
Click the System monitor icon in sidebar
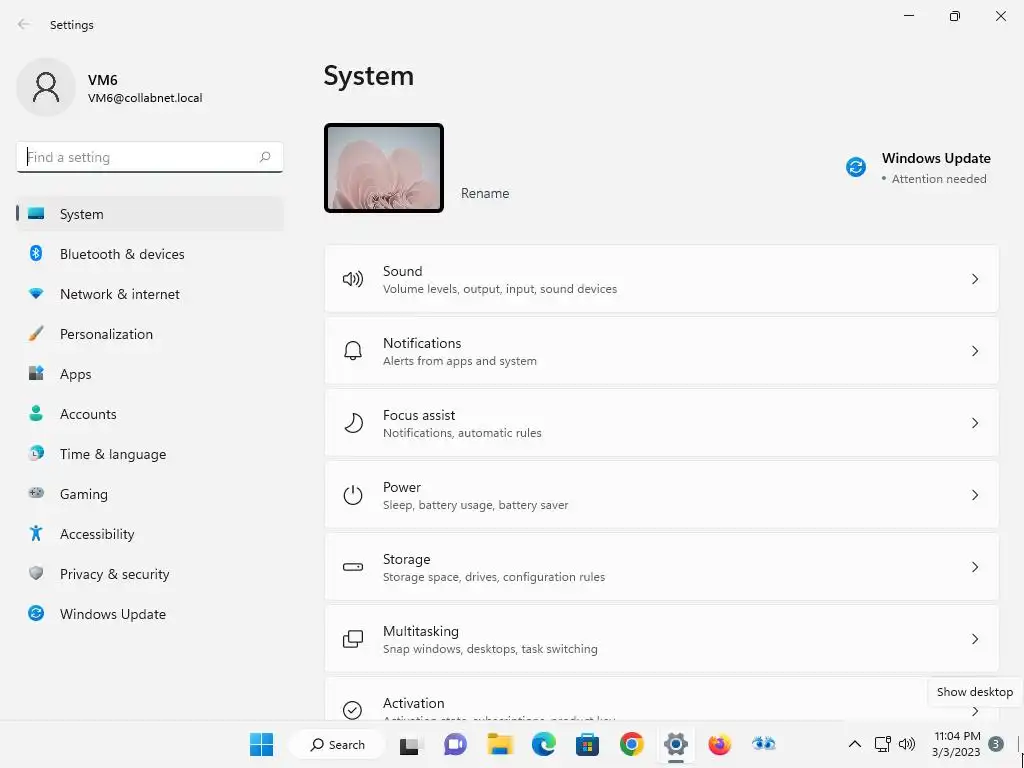(x=36, y=214)
